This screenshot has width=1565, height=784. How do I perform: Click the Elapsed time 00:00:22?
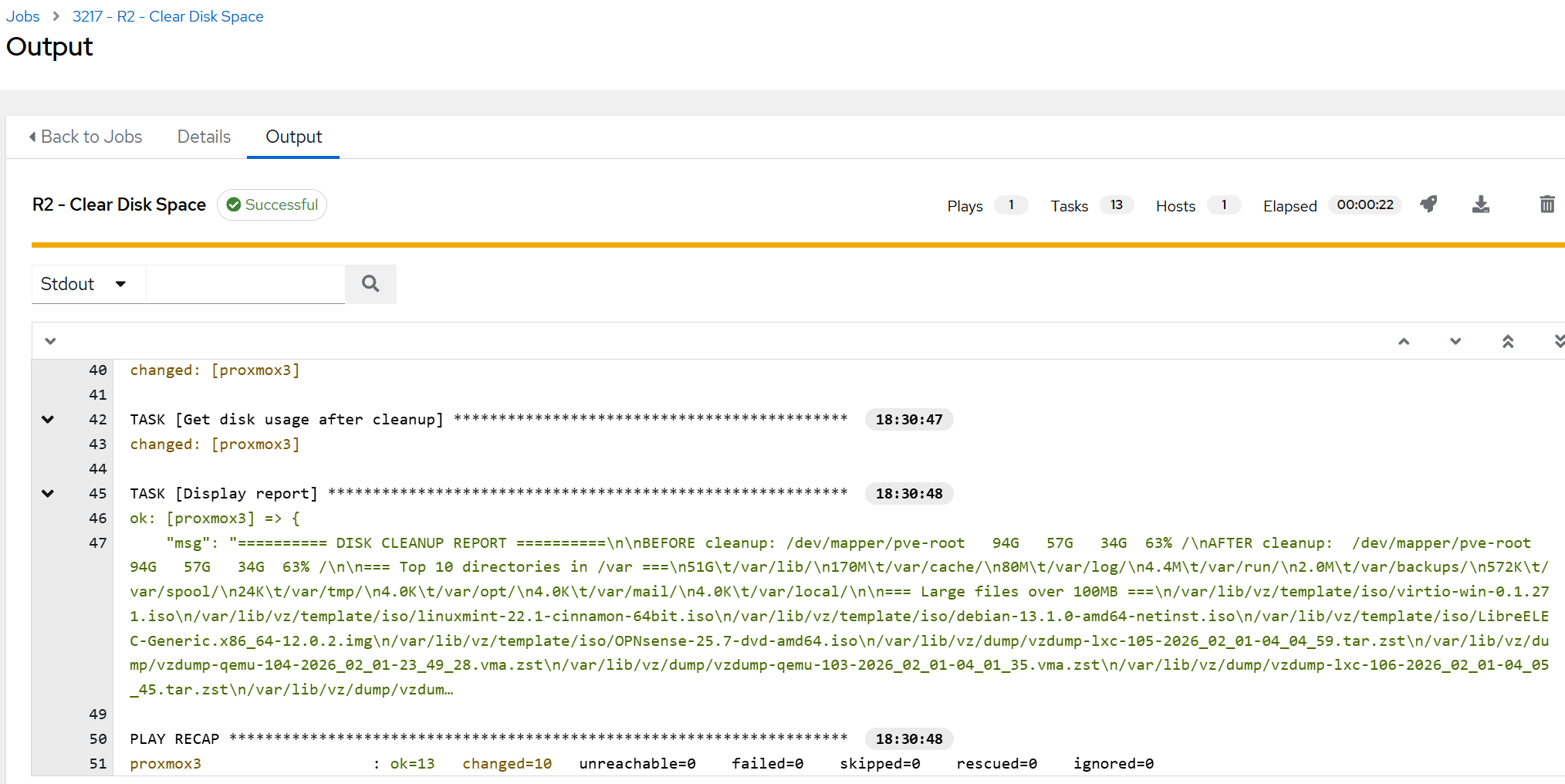[x=1365, y=204]
